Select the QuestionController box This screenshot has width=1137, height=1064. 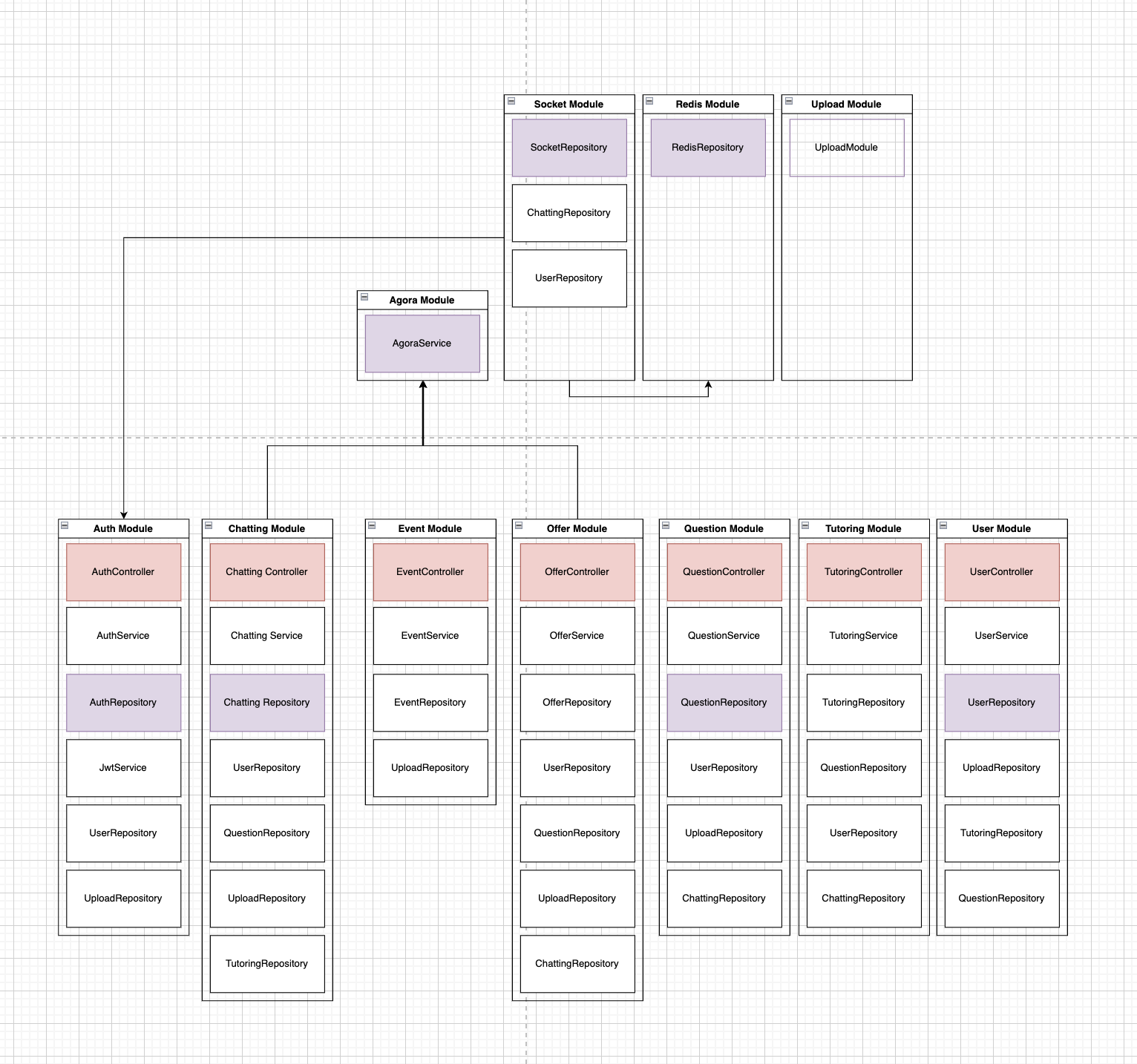point(724,572)
